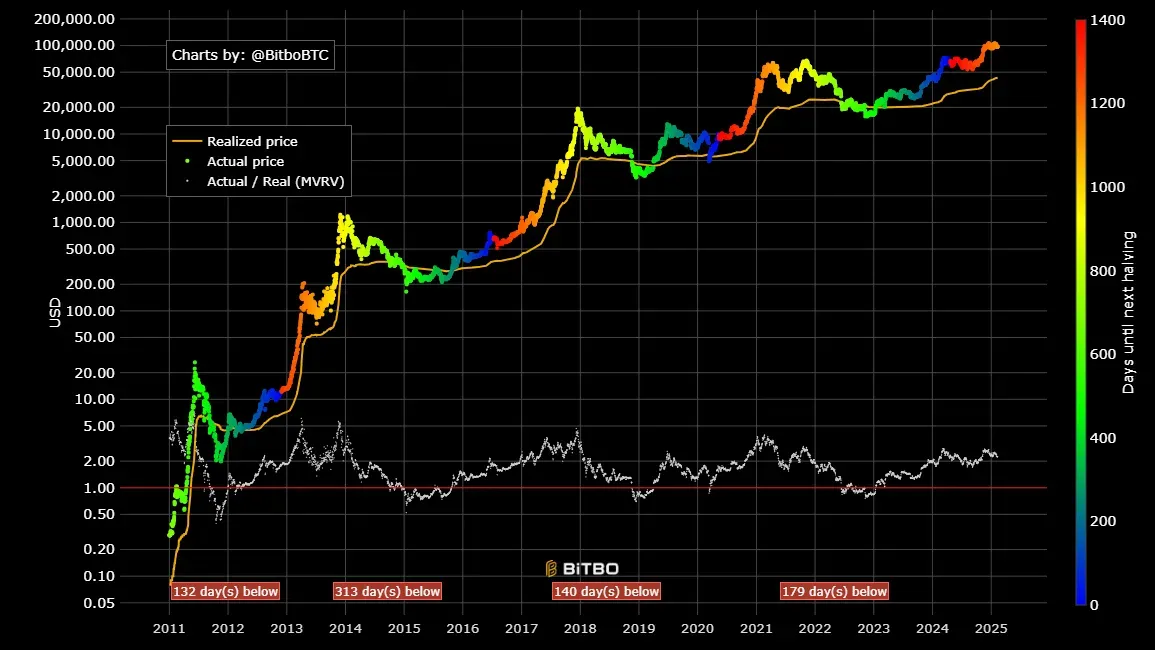Click the 2012 x-axis label
The height and width of the screenshot is (650, 1155).
coord(228,629)
